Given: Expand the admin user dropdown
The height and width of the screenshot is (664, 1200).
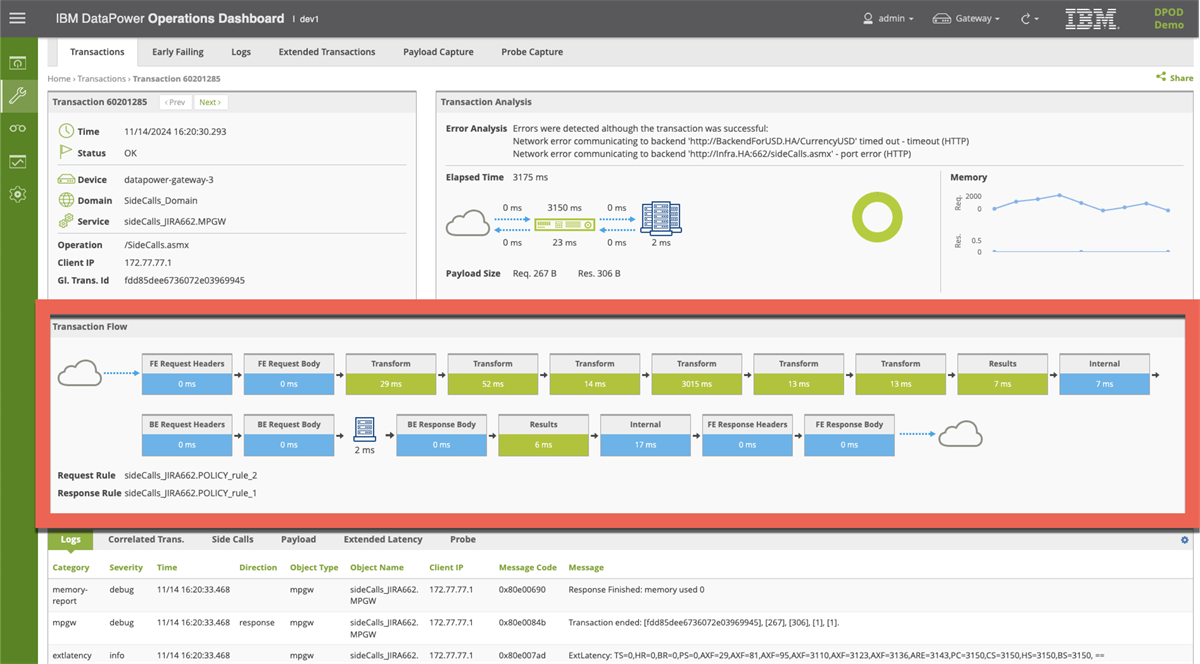Looking at the screenshot, I should coord(888,18).
